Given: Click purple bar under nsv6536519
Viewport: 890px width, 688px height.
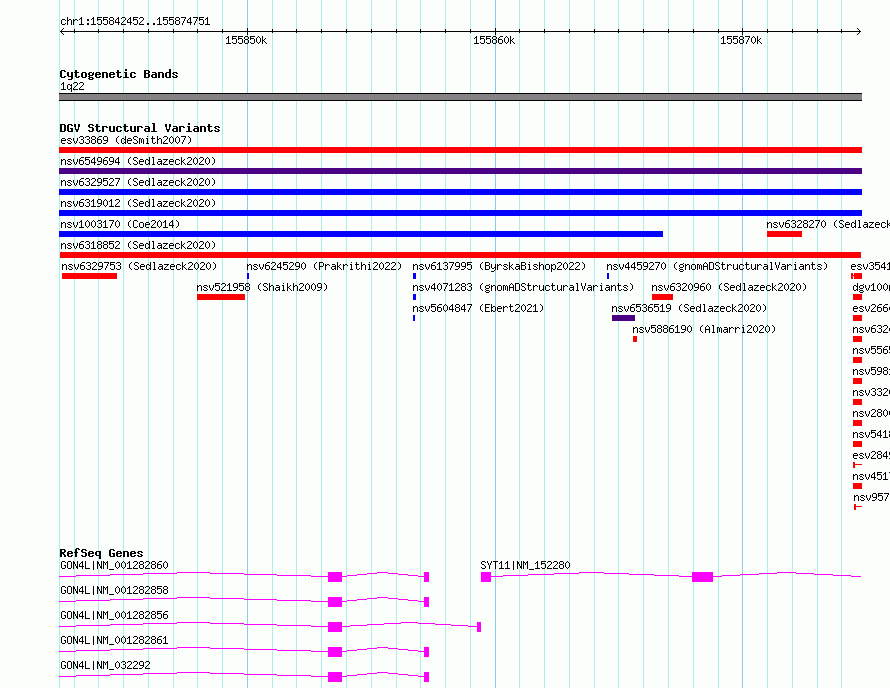Looking at the screenshot, I should pyautogui.click(x=623, y=318).
